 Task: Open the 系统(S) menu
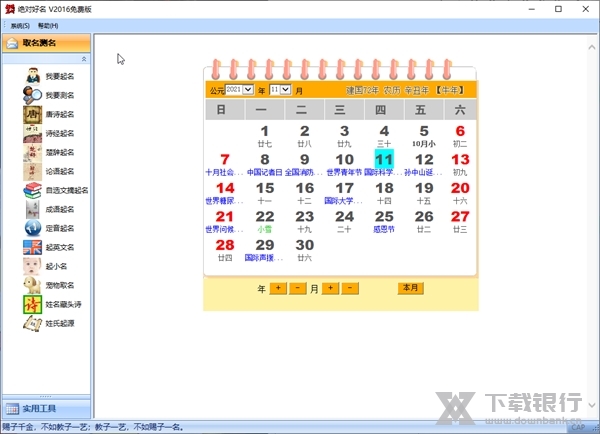pos(20,25)
